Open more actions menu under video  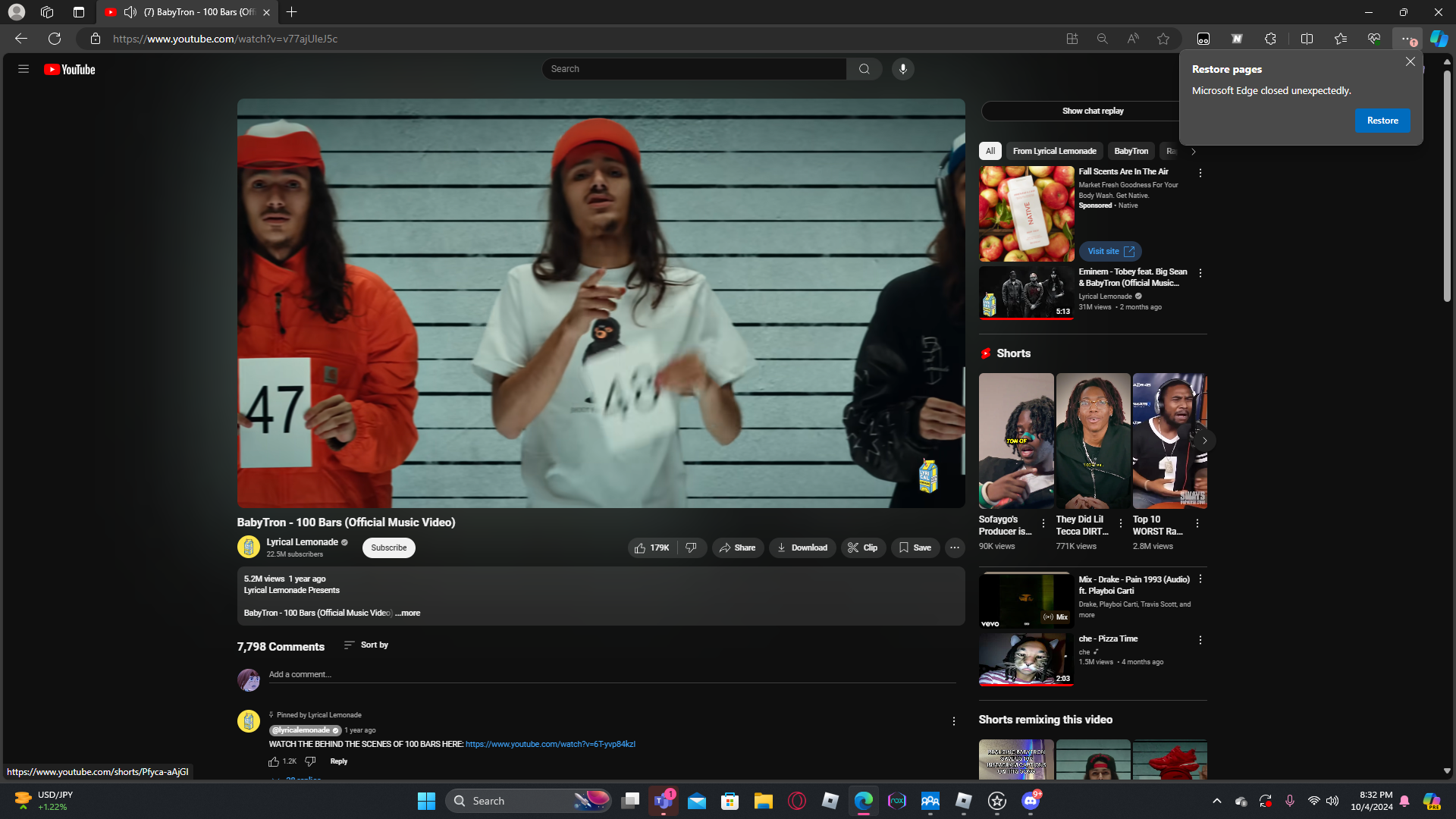coord(955,548)
